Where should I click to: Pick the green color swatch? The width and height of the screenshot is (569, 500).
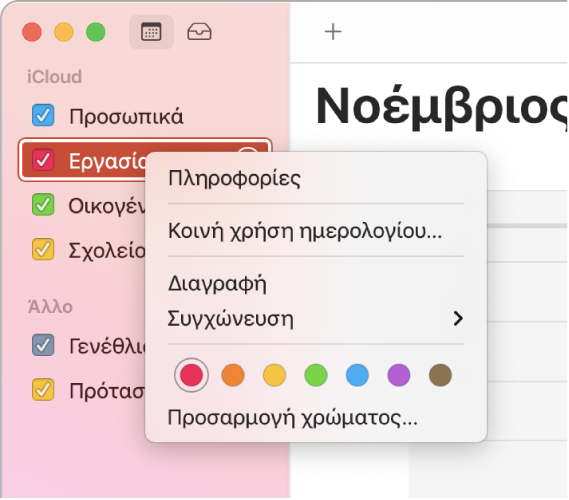click(316, 375)
